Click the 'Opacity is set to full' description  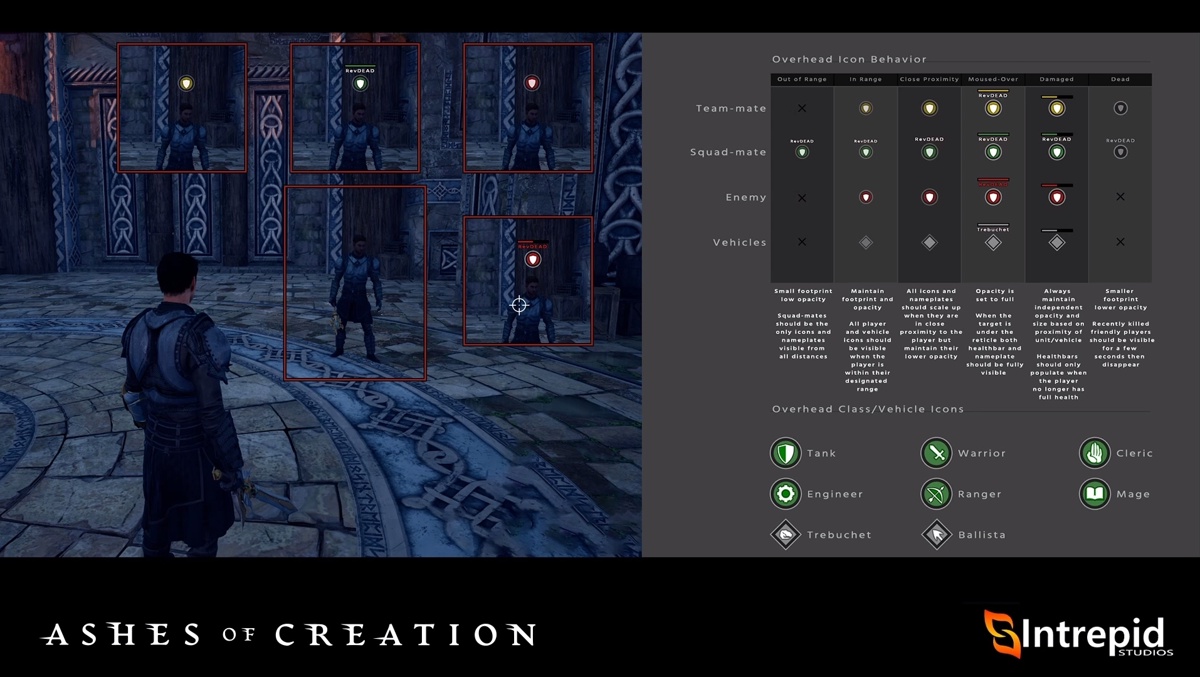click(993, 296)
